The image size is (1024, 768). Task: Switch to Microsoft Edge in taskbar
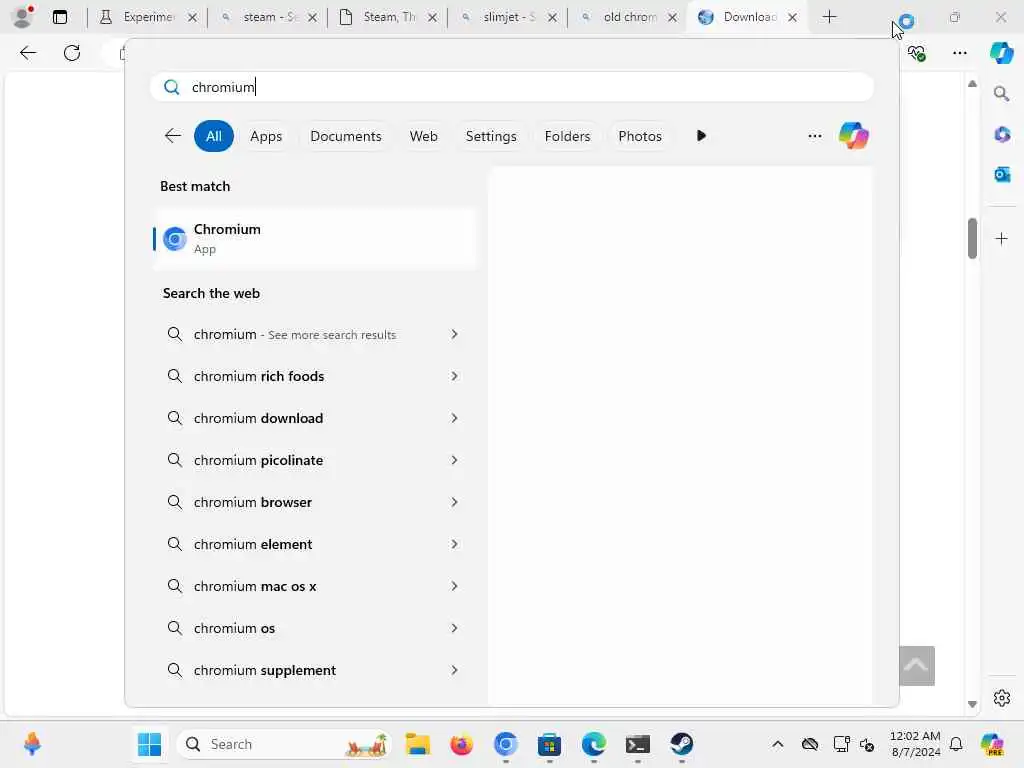coord(594,744)
